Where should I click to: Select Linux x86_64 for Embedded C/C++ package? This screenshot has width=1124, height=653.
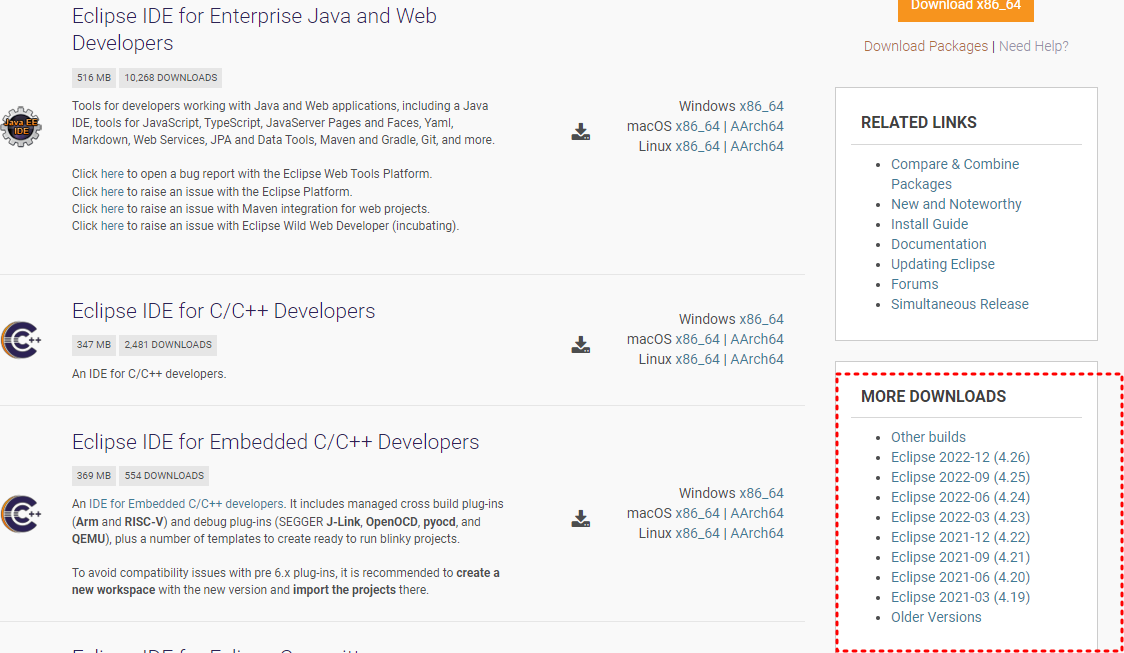pos(697,533)
